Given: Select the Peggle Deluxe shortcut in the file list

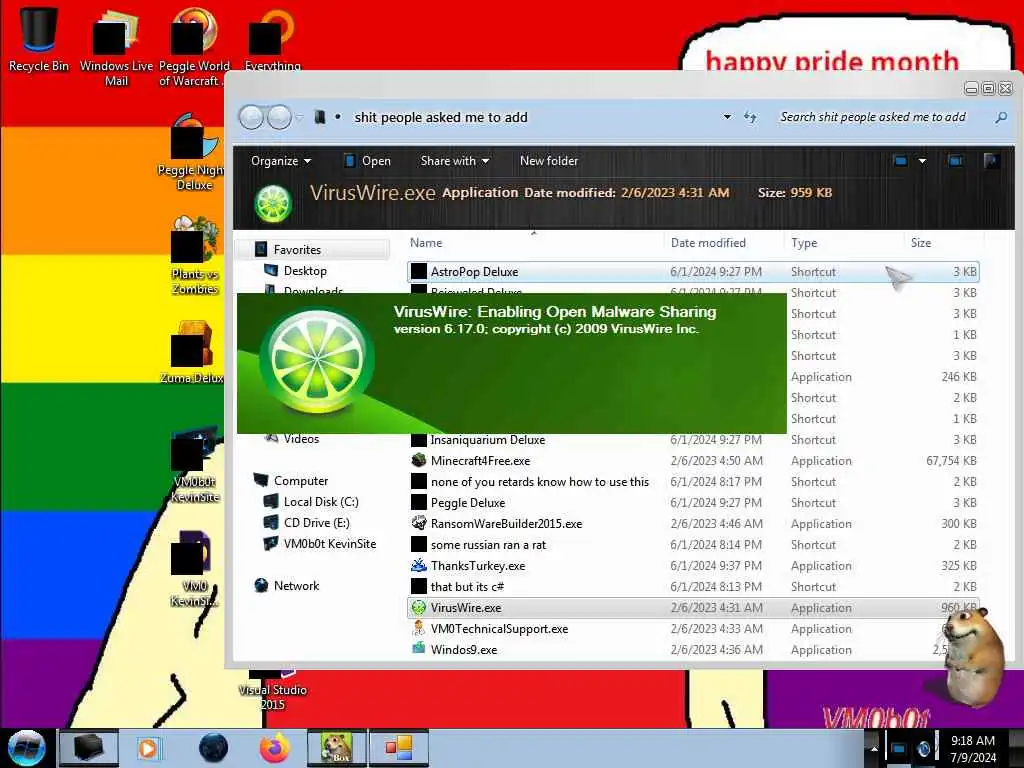Looking at the screenshot, I should (693, 503).
